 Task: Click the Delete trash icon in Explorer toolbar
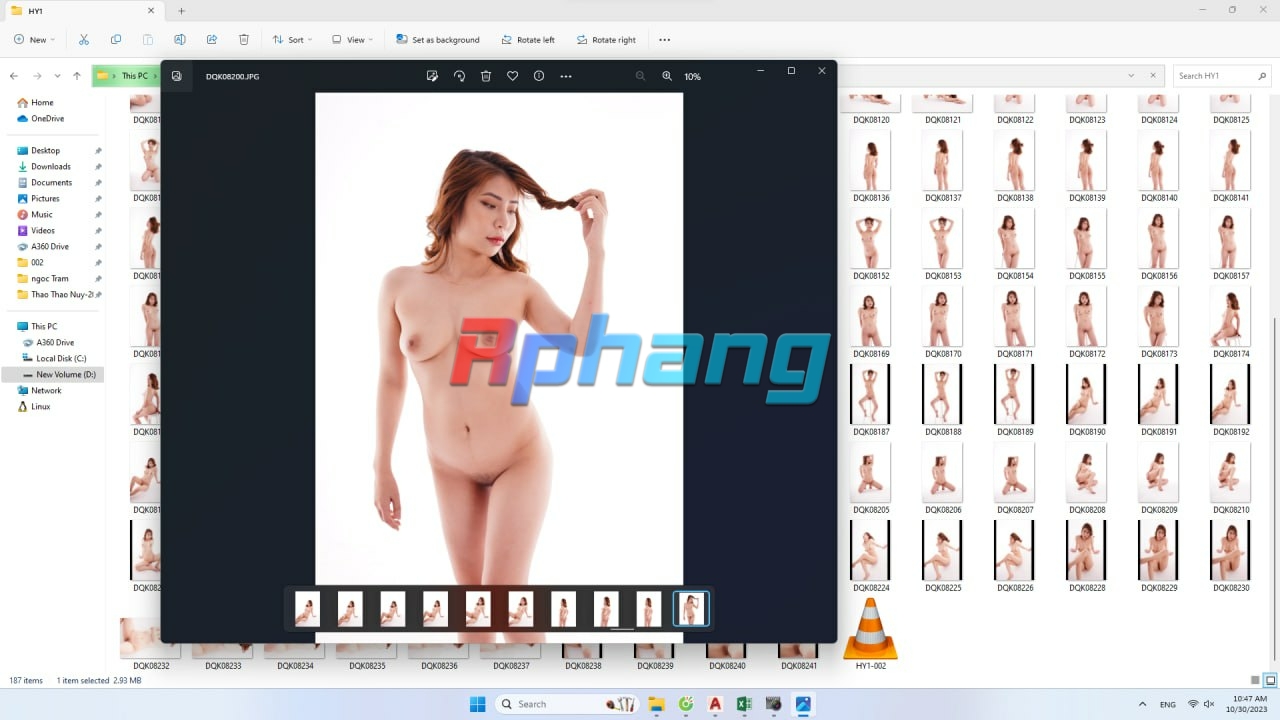244,40
